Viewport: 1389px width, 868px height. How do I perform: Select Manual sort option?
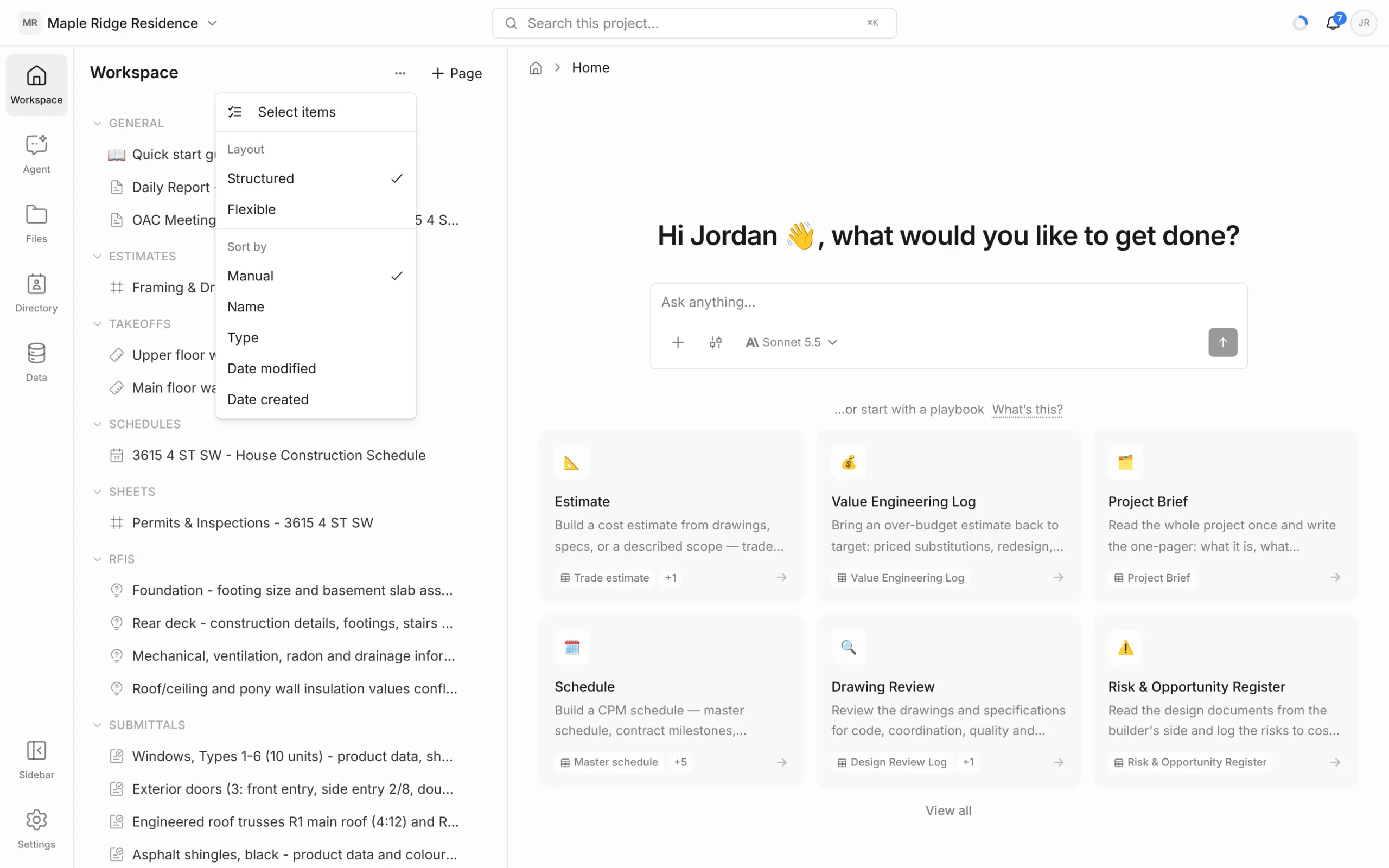point(316,276)
